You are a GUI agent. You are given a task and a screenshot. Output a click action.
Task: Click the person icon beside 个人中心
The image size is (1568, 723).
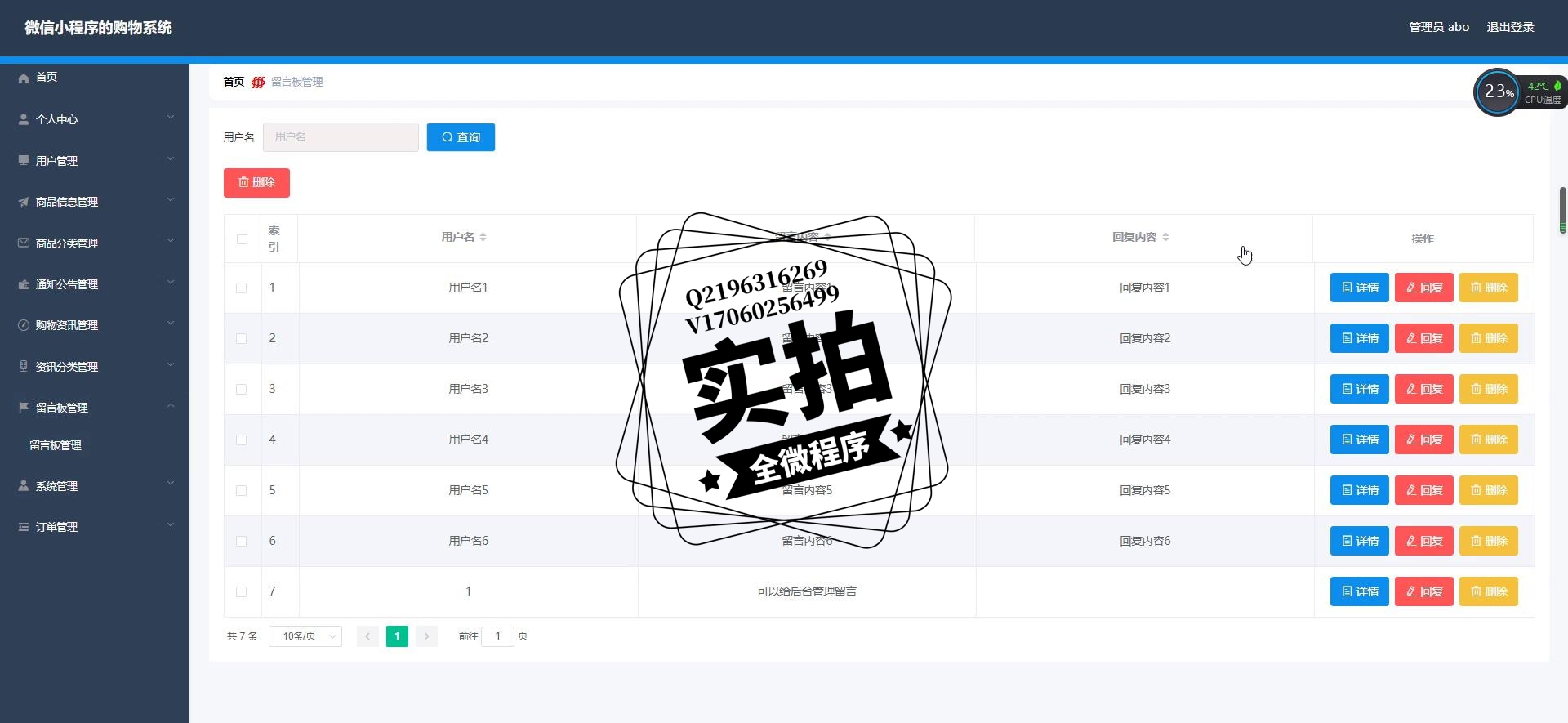[x=24, y=119]
